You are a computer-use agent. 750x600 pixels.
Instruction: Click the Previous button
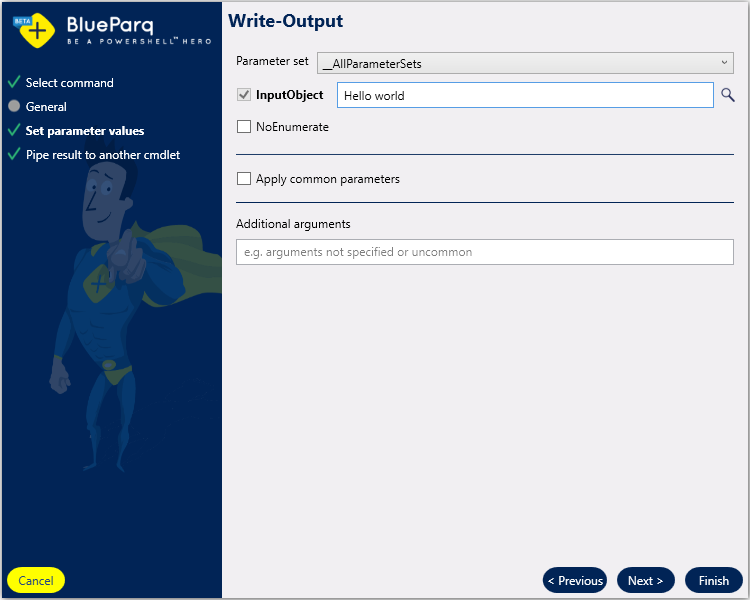point(575,580)
